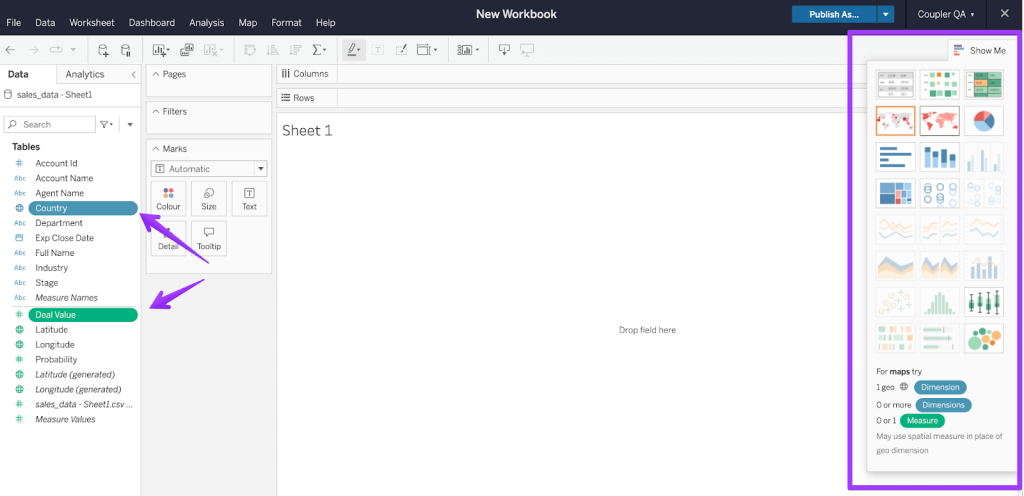1024x496 pixels.
Task: Collapse the Data pane with the chevron
Action: [133, 74]
